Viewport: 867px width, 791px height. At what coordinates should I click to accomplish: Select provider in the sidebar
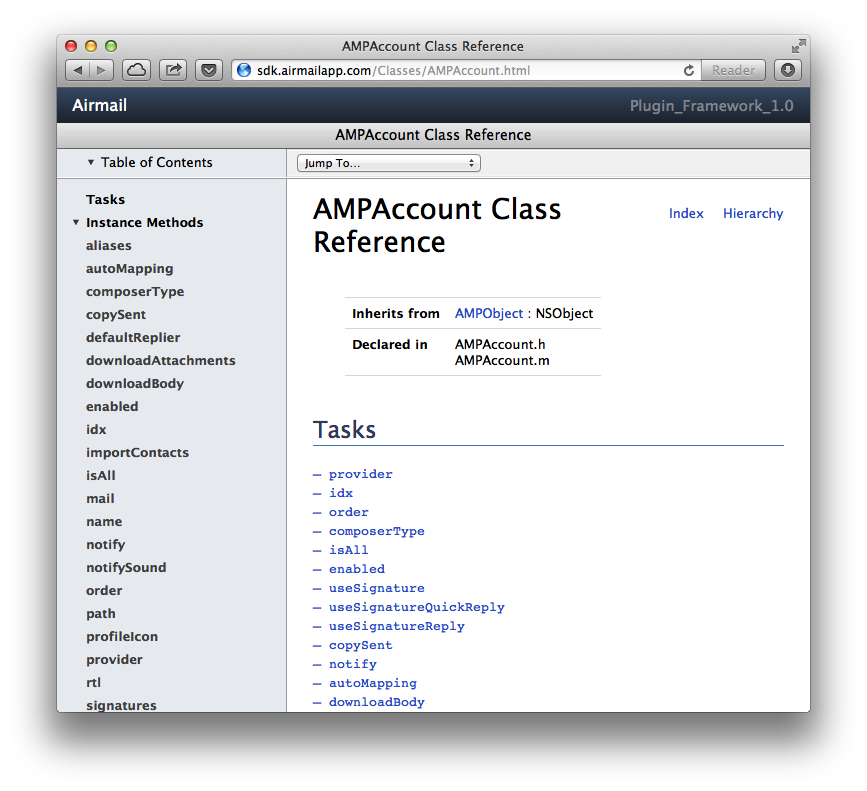pos(114,660)
